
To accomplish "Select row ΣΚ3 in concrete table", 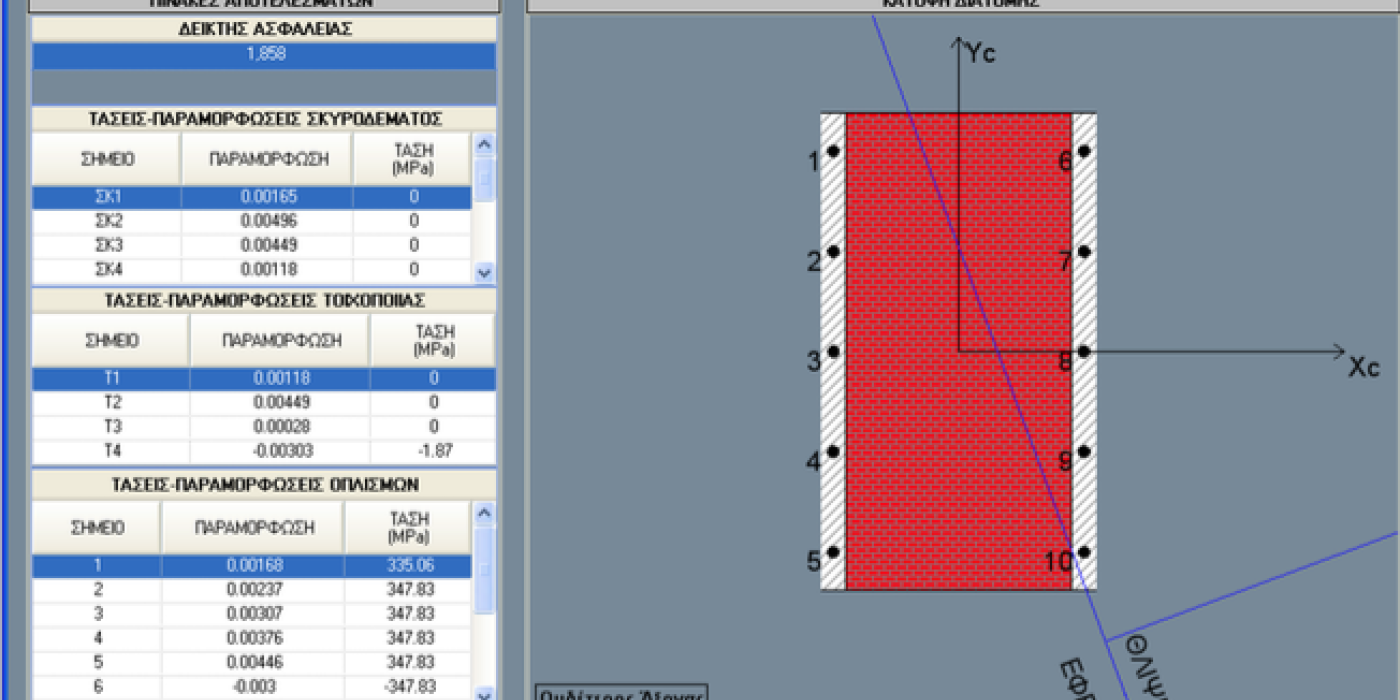I will [252, 245].
